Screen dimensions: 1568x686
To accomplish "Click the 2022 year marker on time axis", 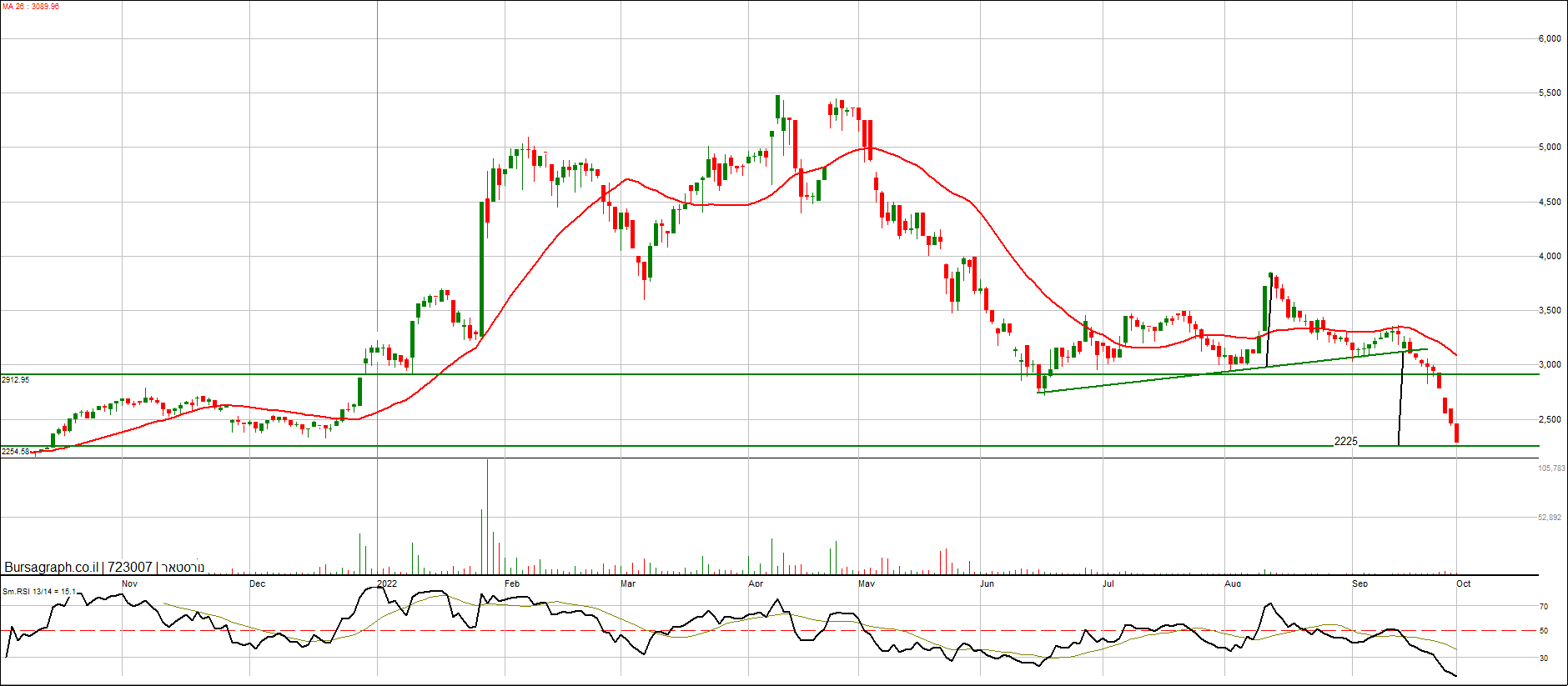I will 387,583.
